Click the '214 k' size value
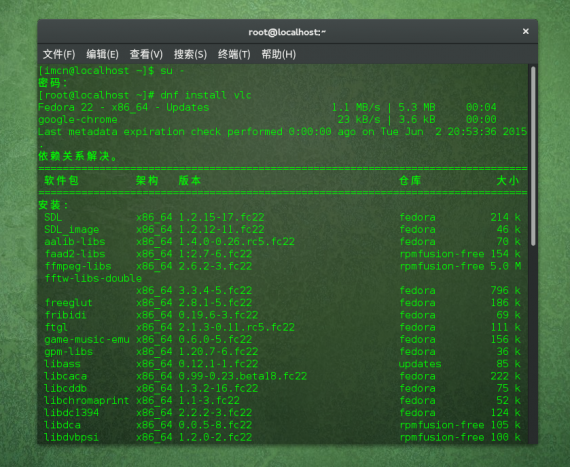Image resolution: width=570 pixels, height=467 pixels. click(x=506, y=217)
